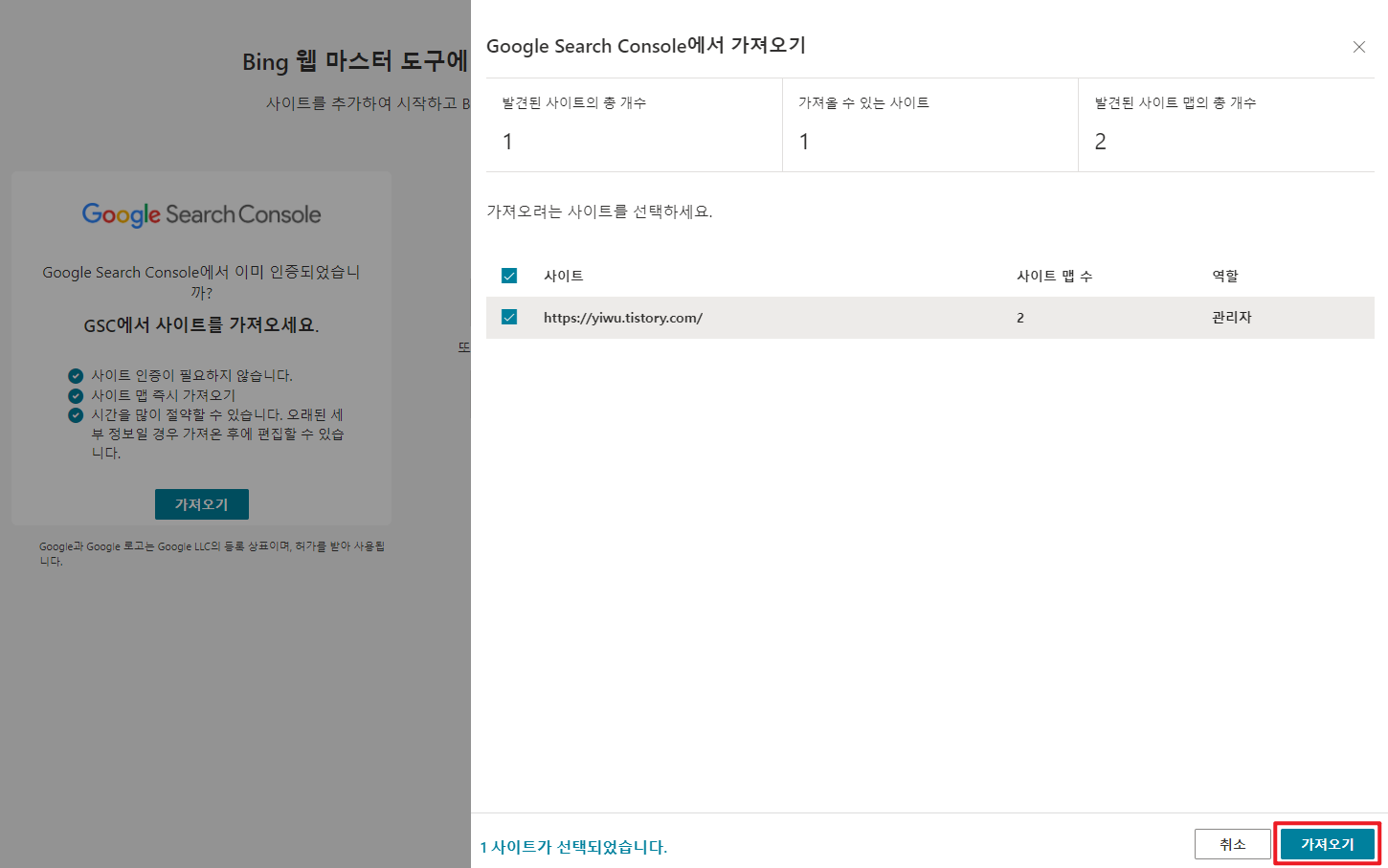Click the Google Search Console에서 가져오기 panel title
The width and height of the screenshot is (1388, 868).
646,46
